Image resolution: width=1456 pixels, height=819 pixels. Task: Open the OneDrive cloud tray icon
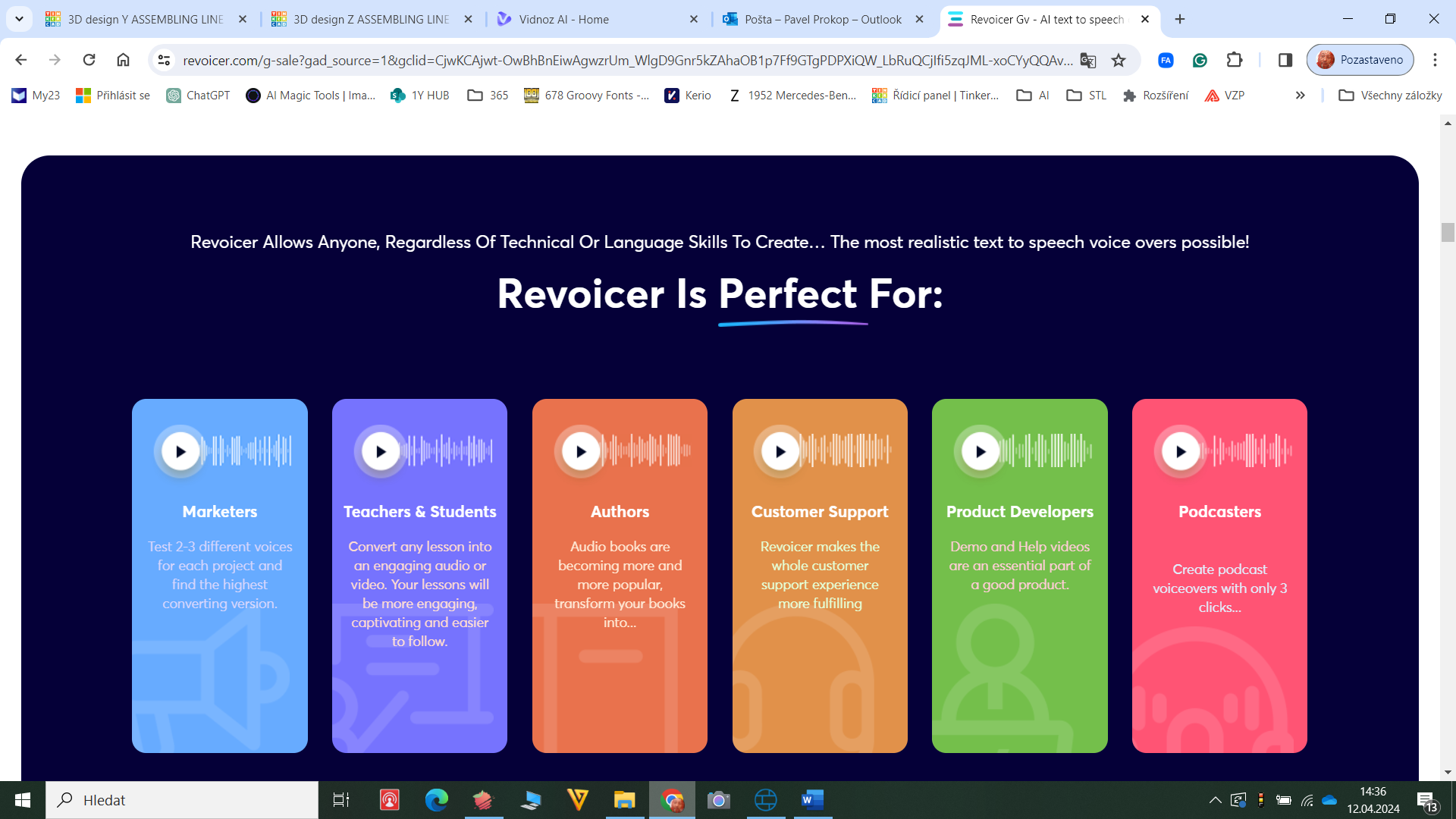1329,800
